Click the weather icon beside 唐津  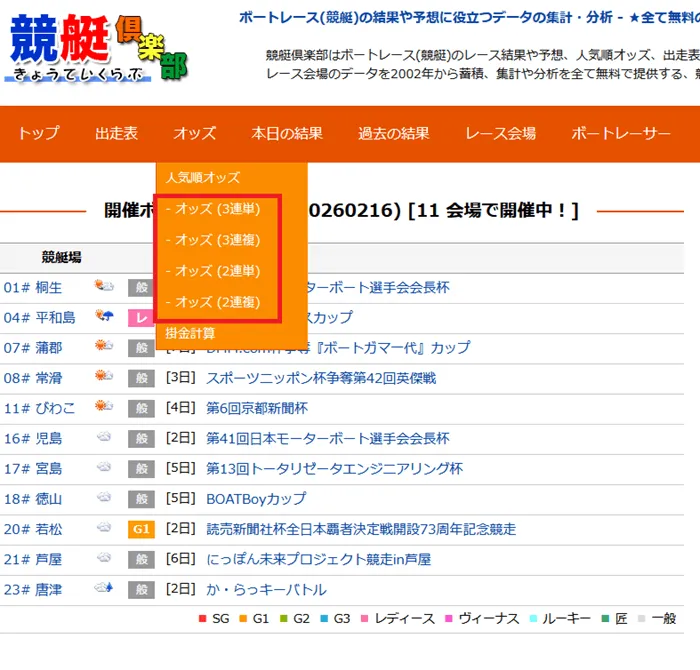click(103, 589)
